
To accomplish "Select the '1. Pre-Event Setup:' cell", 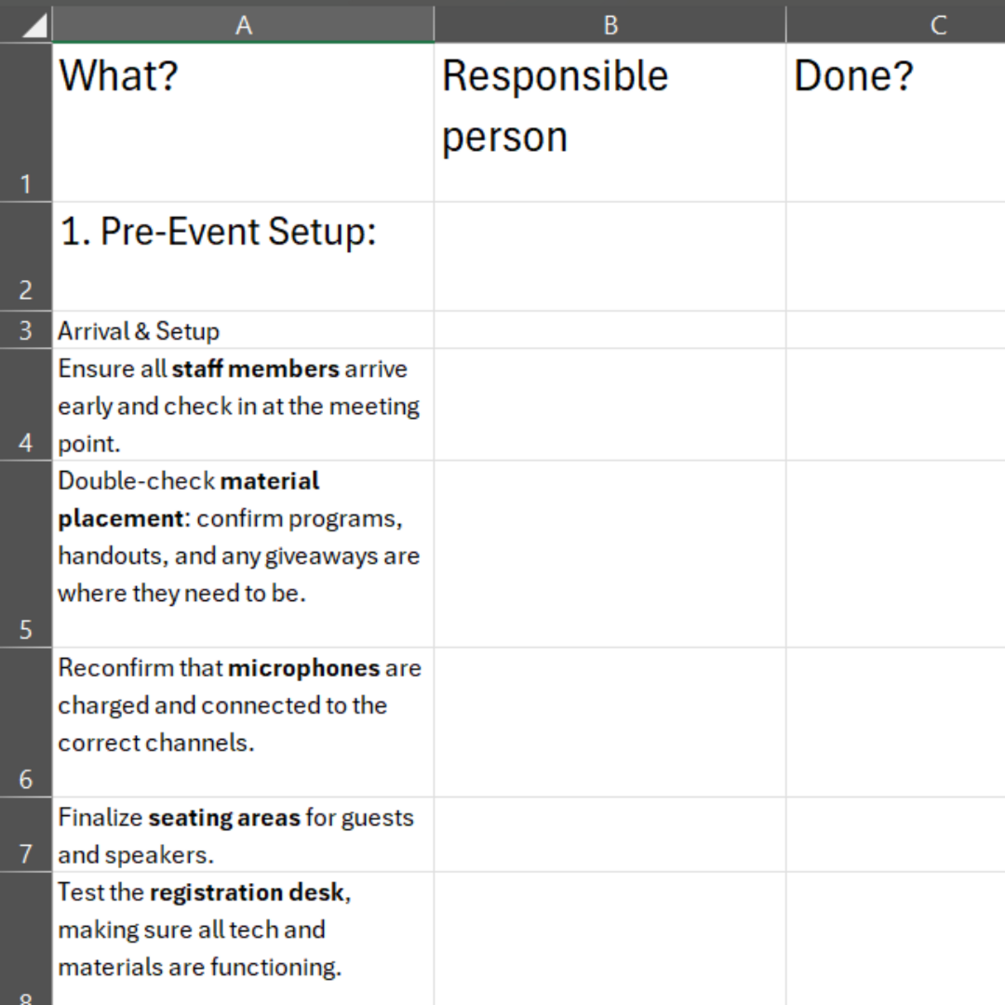I will [x=243, y=256].
